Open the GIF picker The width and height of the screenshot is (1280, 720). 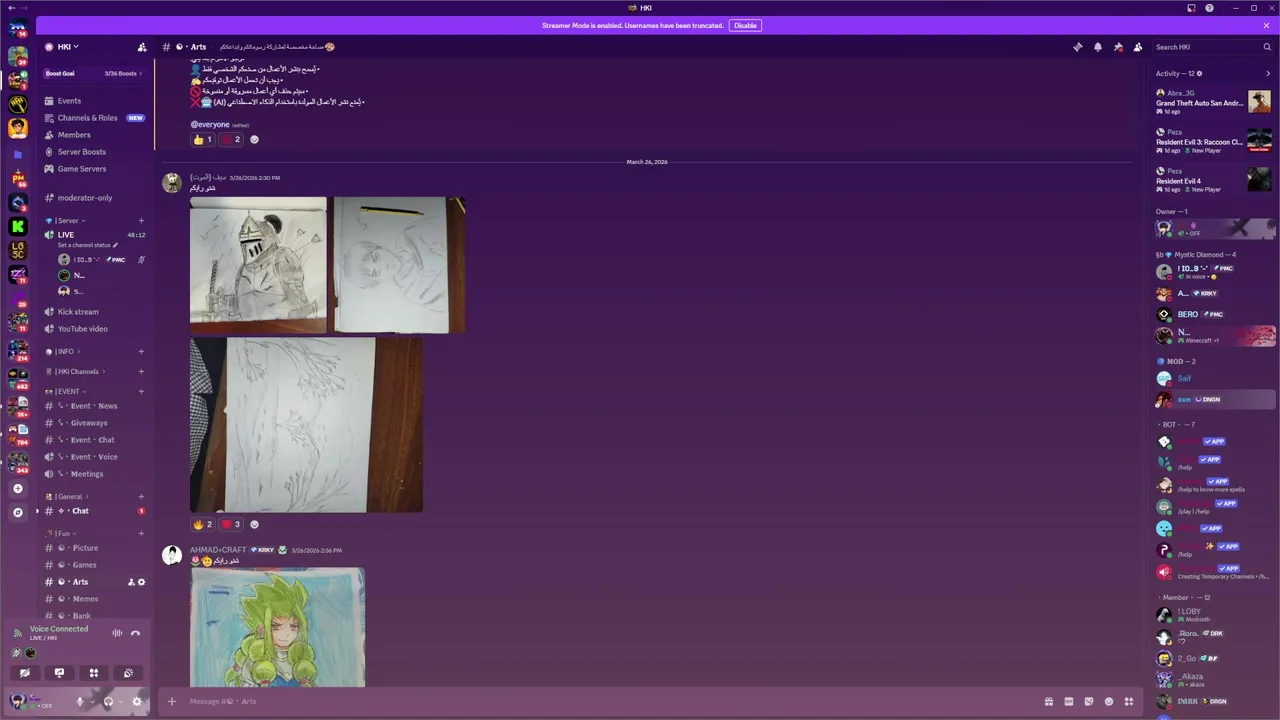[x=1069, y=701]
